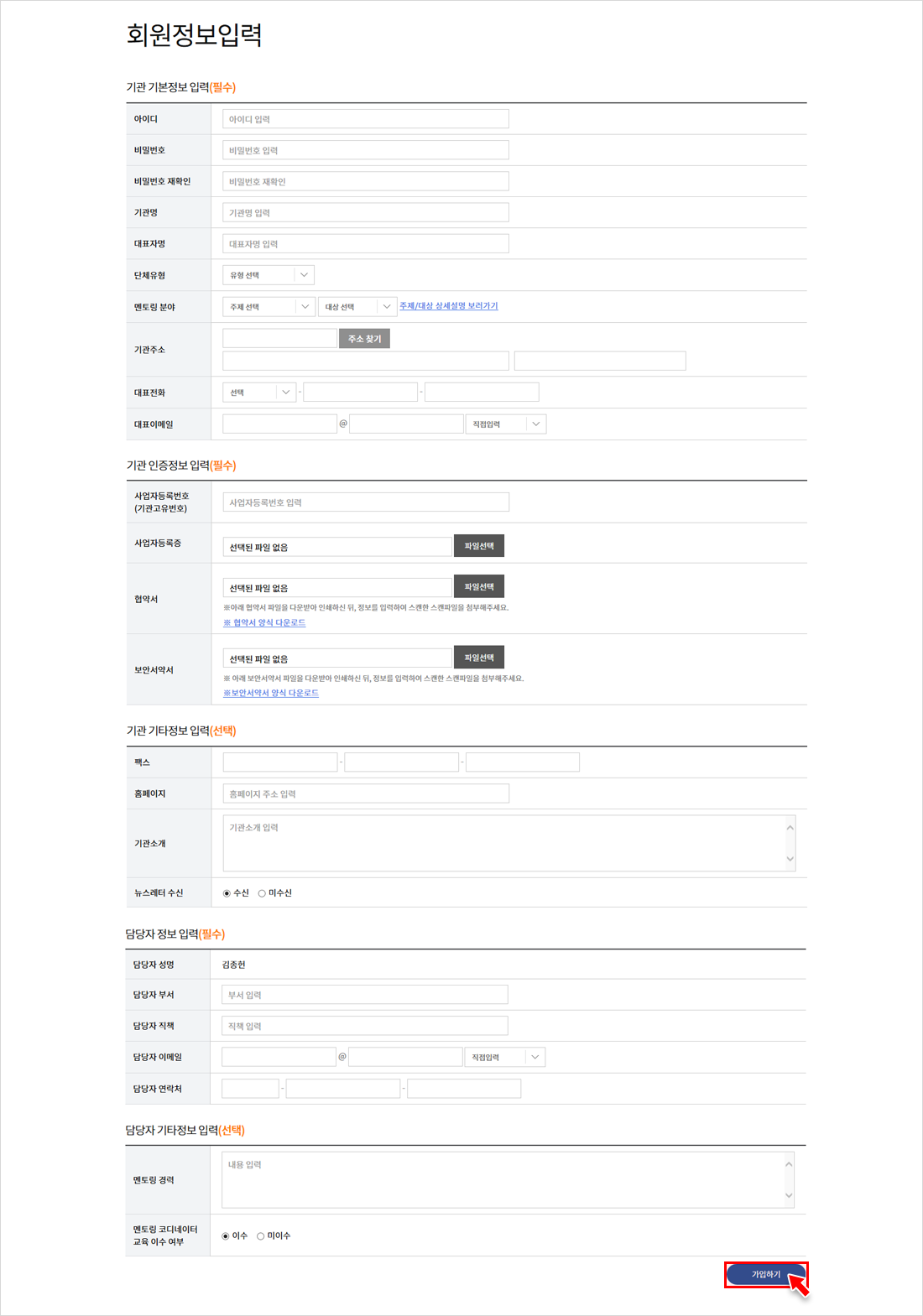Click 파일선택 for 협약서
The width and height of the screenshot is (923, 1316).
point(478,587)
